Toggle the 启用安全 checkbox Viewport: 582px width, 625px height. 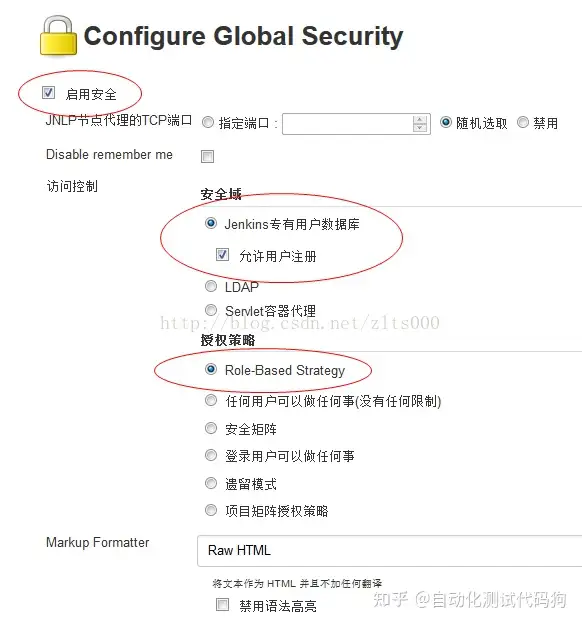coord(49,93)
